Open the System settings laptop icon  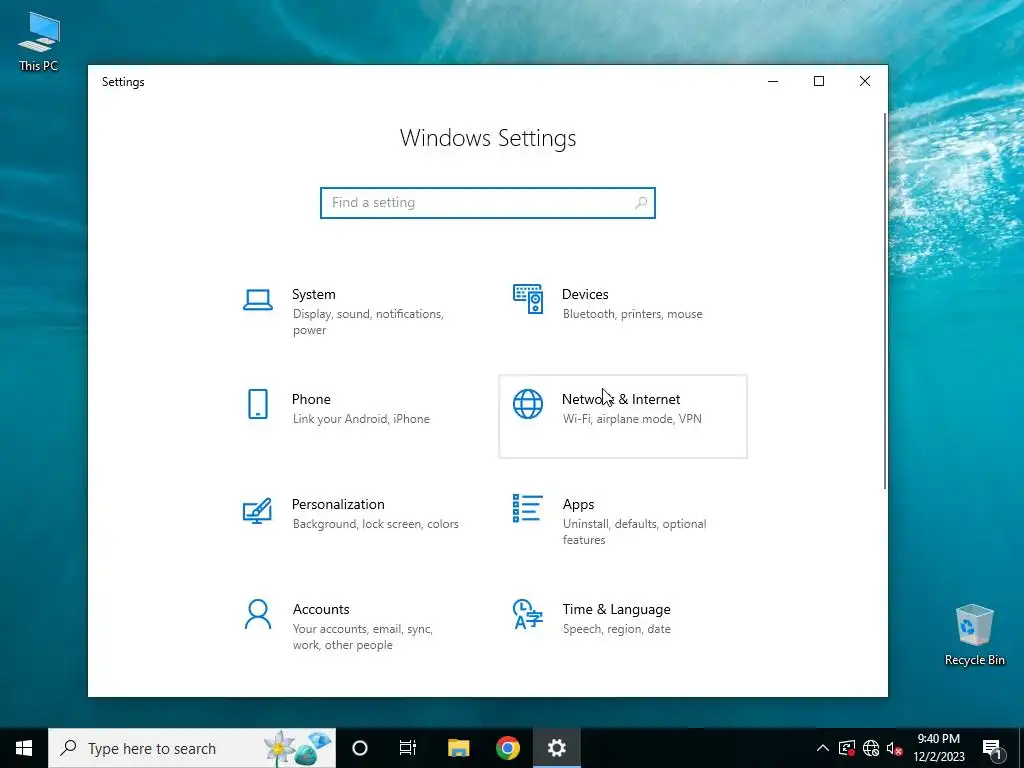pos(258,300)
